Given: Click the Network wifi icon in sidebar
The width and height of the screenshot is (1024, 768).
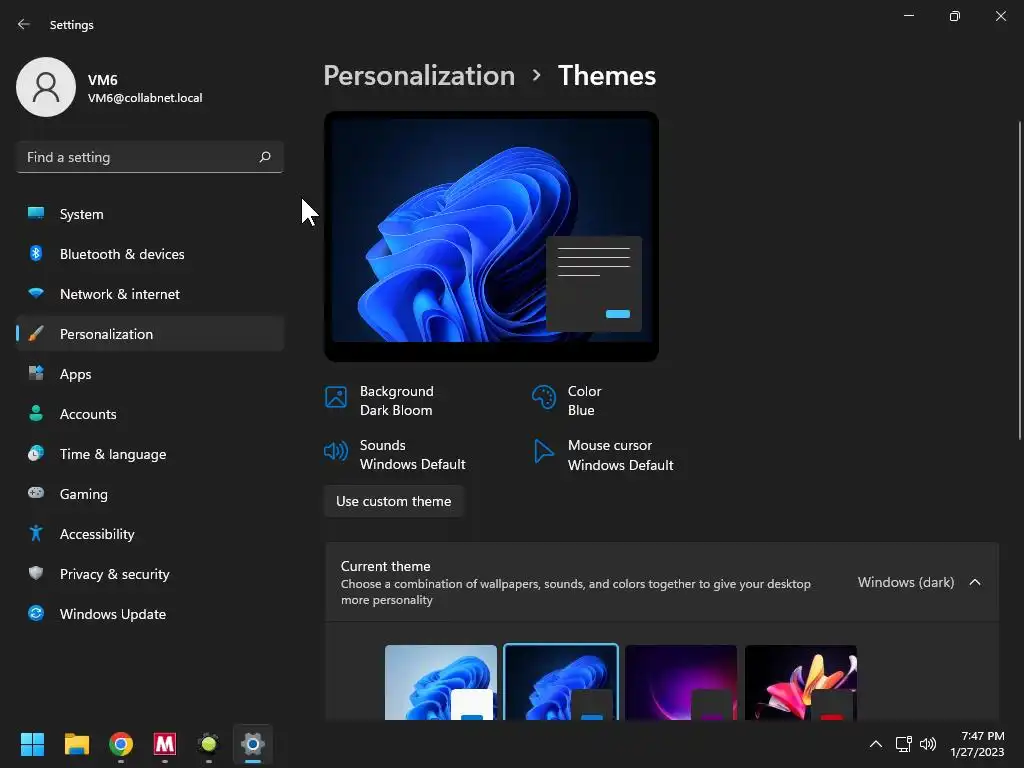Looking at the screenshot, I should coord(36,293).
